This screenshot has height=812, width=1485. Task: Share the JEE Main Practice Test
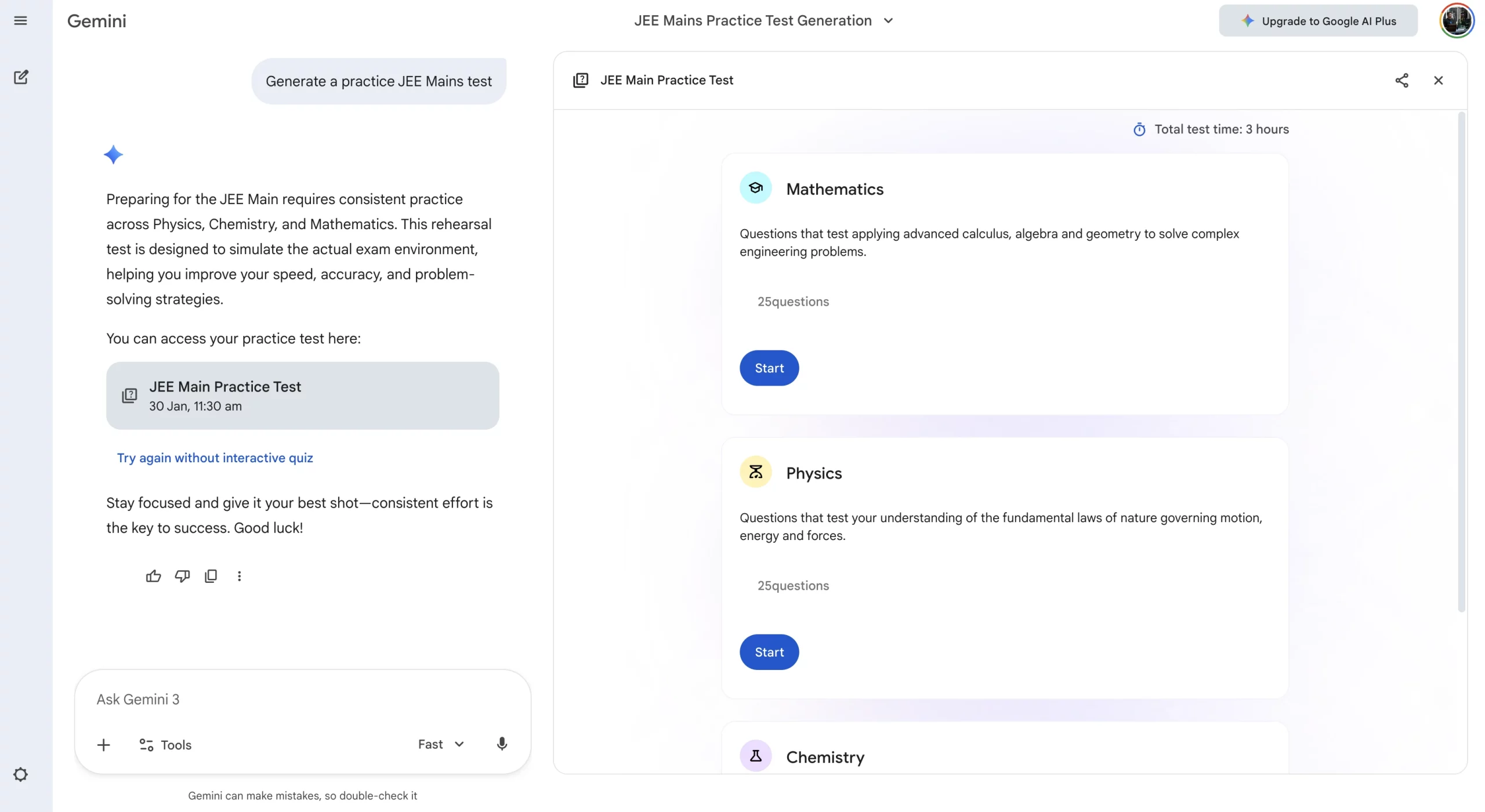click(x=1402, y=81)
